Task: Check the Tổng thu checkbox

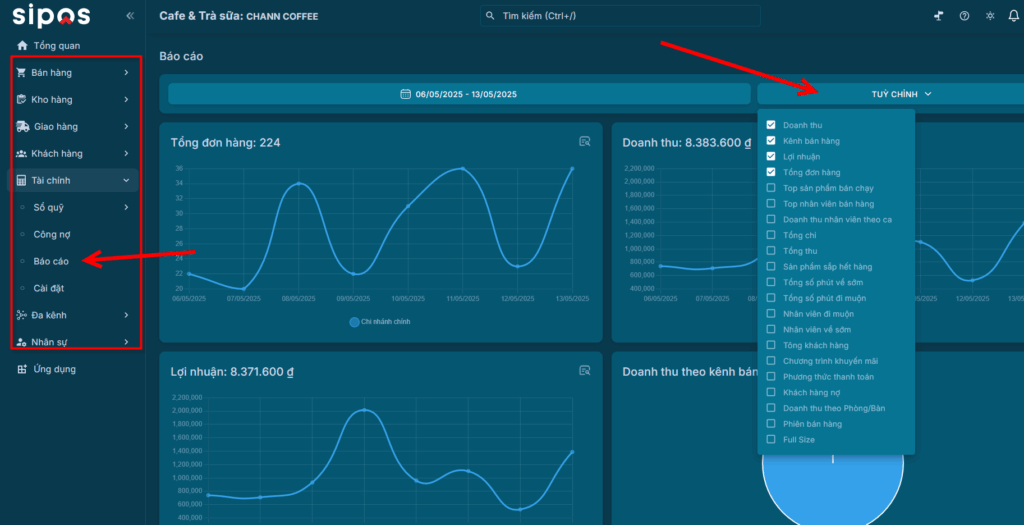Action: coord(771,251)
